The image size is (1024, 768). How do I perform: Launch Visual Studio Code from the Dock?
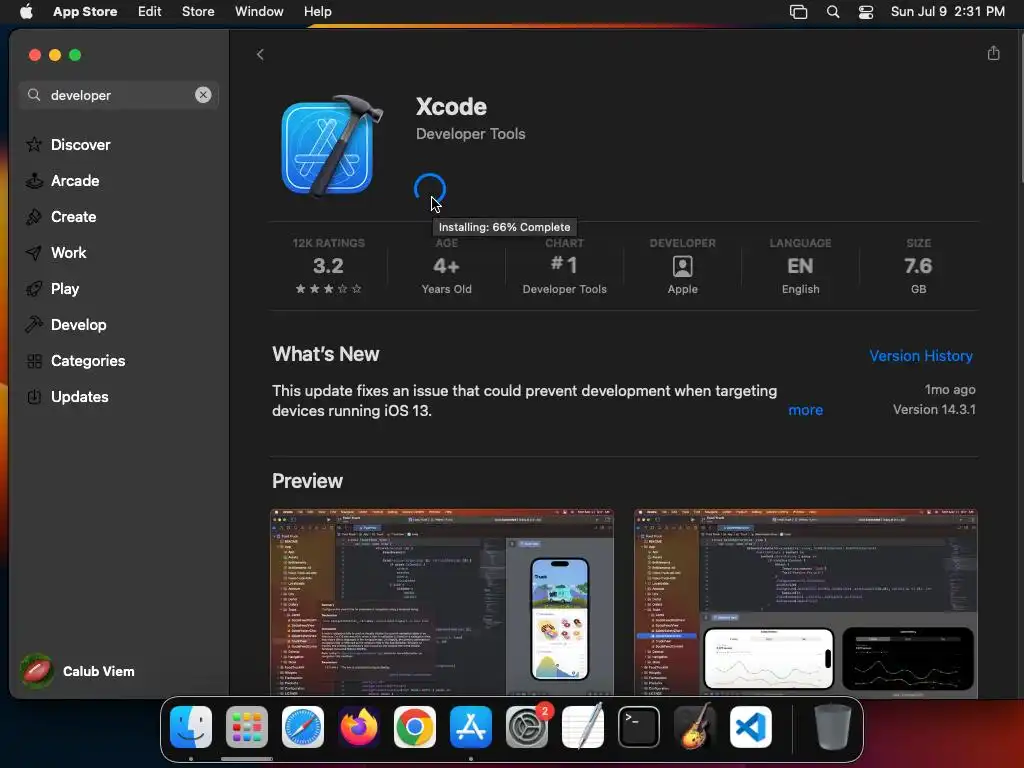[751, 727]
